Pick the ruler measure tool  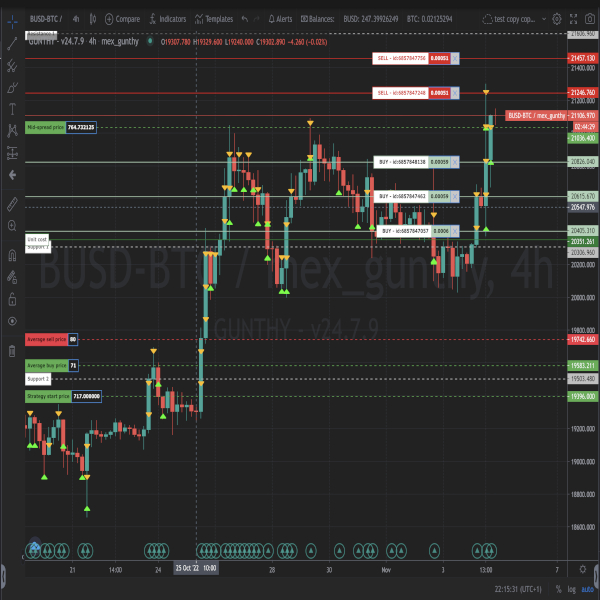click(x=11, y=204)
